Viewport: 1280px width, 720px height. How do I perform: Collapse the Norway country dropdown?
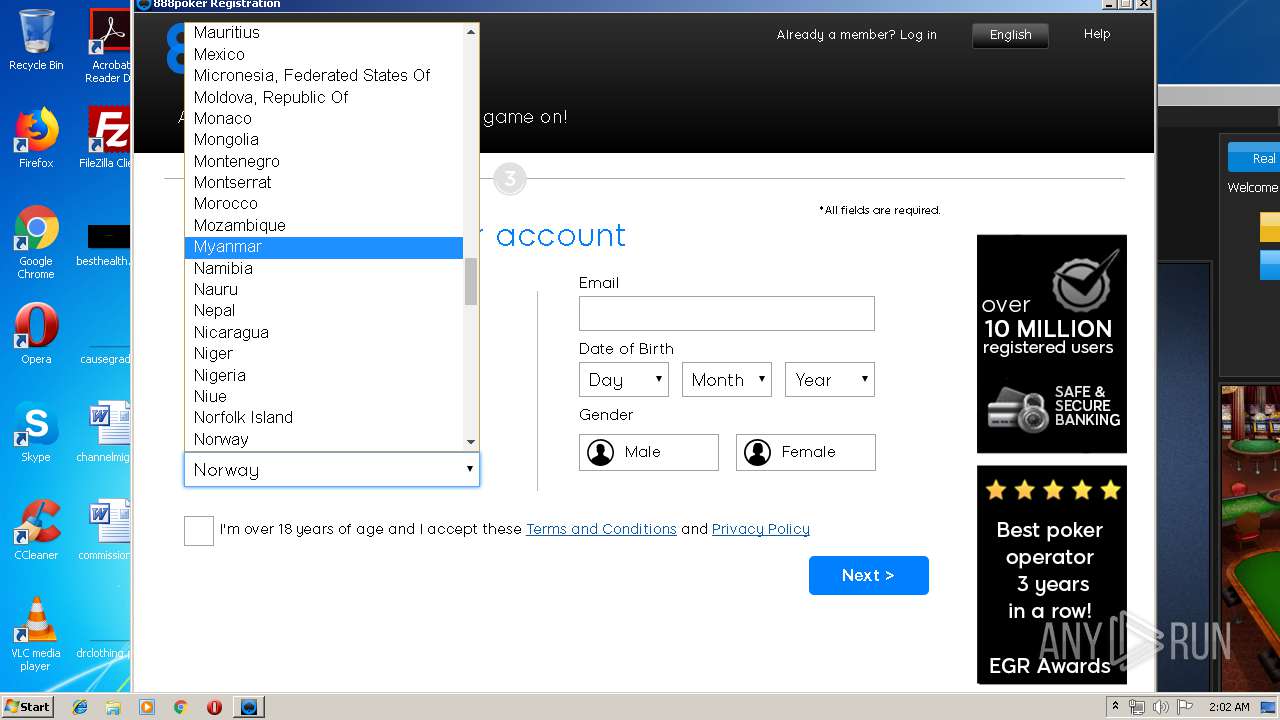tap(332, 470)
